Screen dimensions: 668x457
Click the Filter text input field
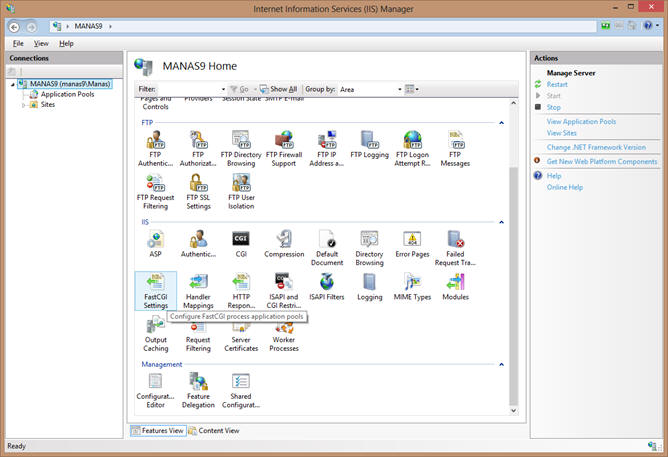click(x=188, y=89)
